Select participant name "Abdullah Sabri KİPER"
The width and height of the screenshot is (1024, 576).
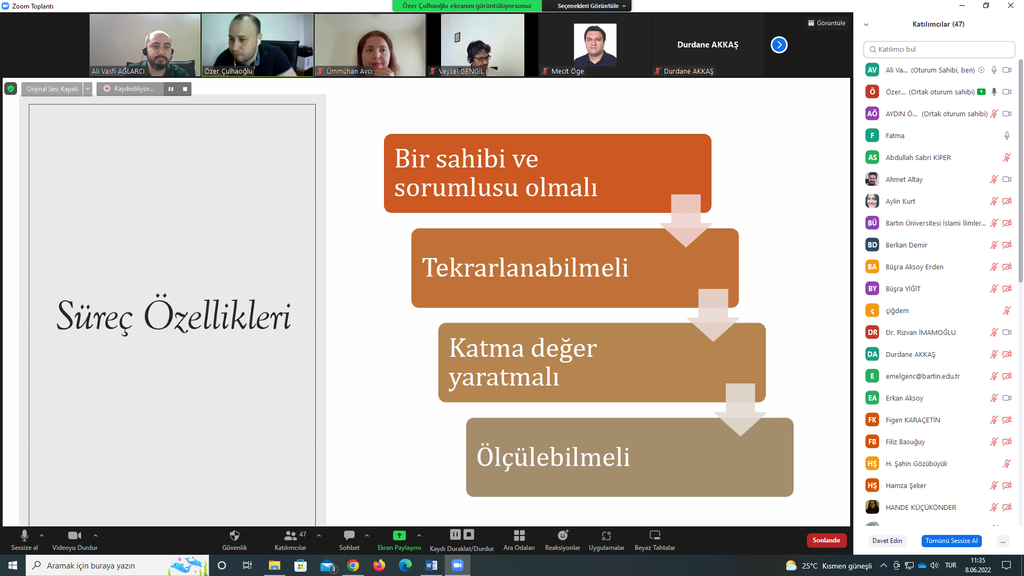pyautogui.click(x=918, y=157)
